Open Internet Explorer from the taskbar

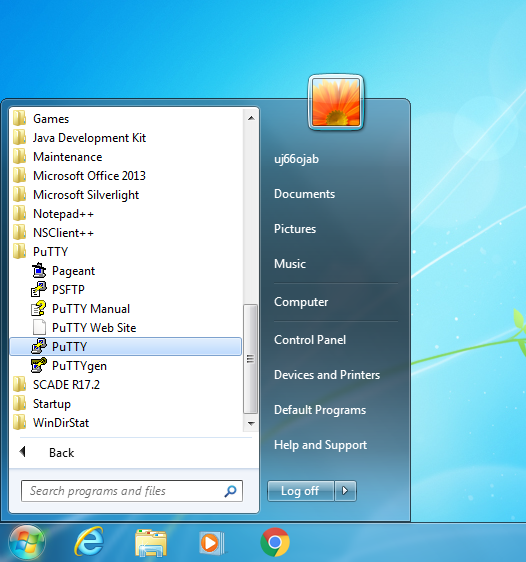coord(89,542)
